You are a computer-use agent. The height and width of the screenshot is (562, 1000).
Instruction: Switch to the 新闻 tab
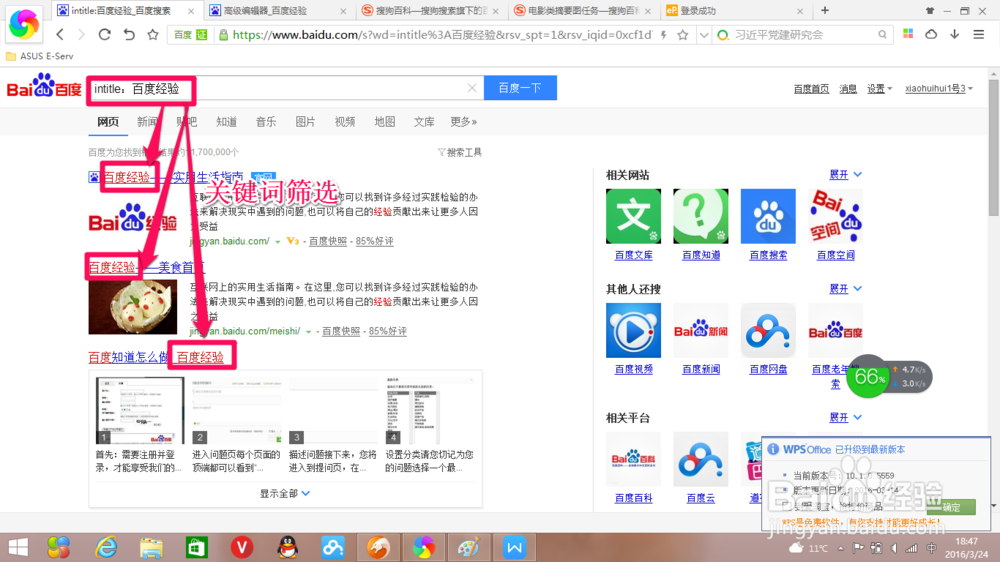coord(147,122)
